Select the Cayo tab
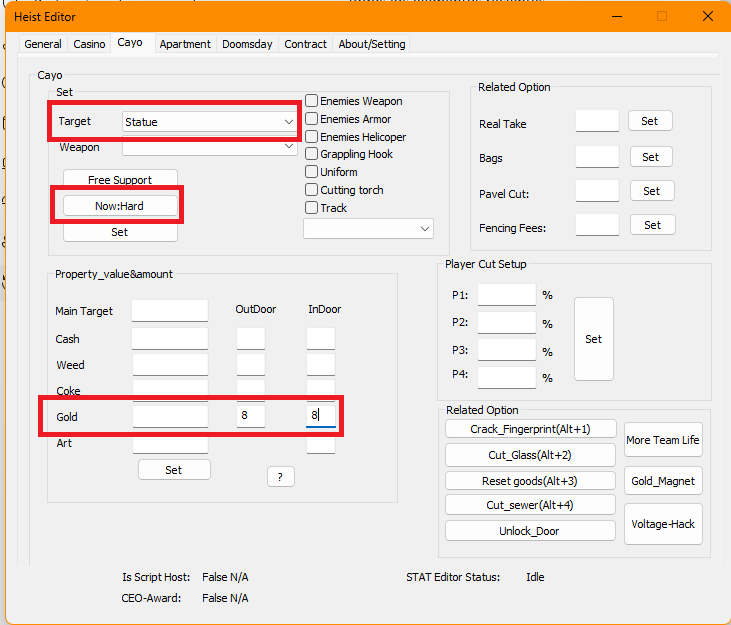The height and width of the screenshot is (625, 731). (130, 42)
